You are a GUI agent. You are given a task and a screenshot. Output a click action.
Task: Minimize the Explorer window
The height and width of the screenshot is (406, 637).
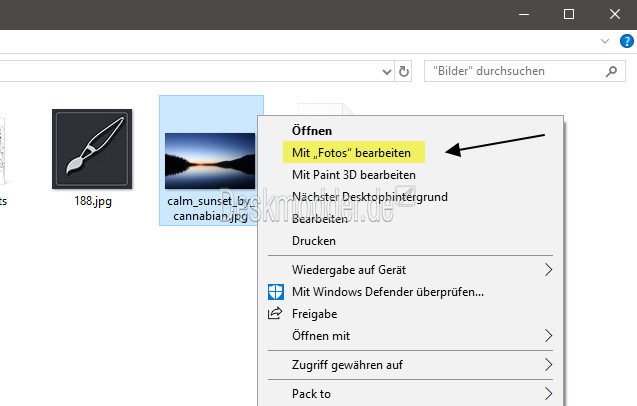click(524, 14)
